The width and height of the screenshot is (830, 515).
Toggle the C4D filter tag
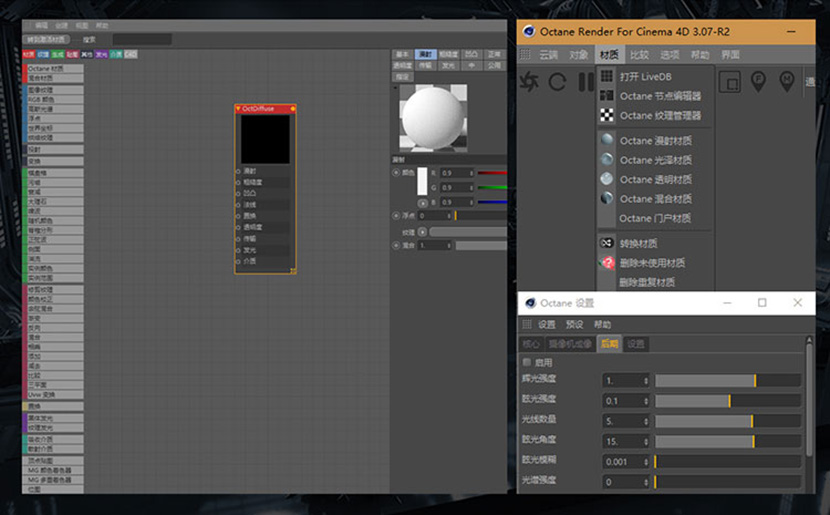coord(131,54)
